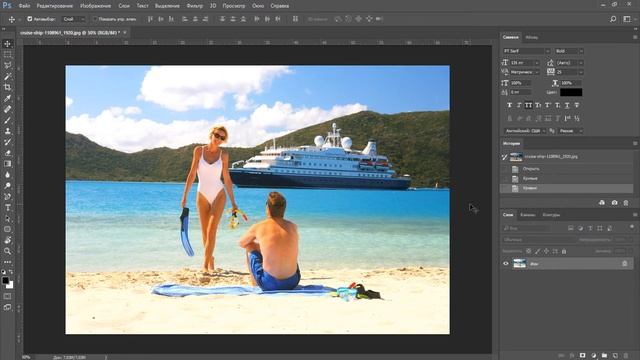Select the Dodge tool
This screenshot has width=640, height=360.
tap(7, 186)
